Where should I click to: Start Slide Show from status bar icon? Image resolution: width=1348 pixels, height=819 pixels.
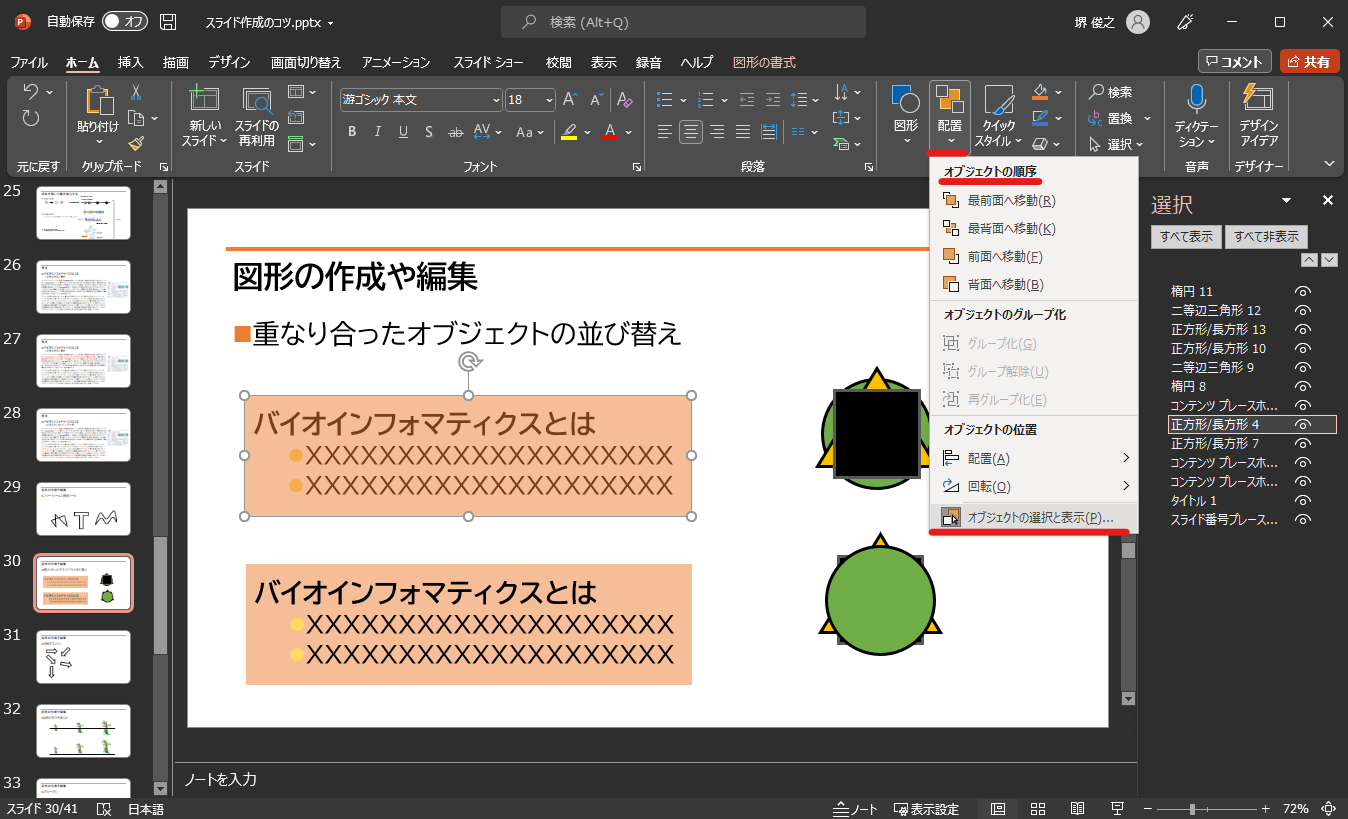coord(1117,808)
